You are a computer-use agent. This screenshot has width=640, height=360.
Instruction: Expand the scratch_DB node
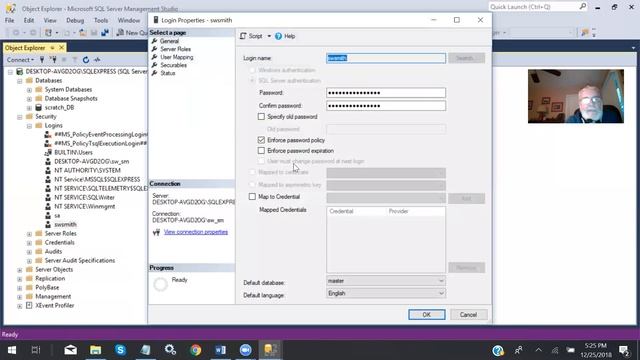click(x=29, y=108)
